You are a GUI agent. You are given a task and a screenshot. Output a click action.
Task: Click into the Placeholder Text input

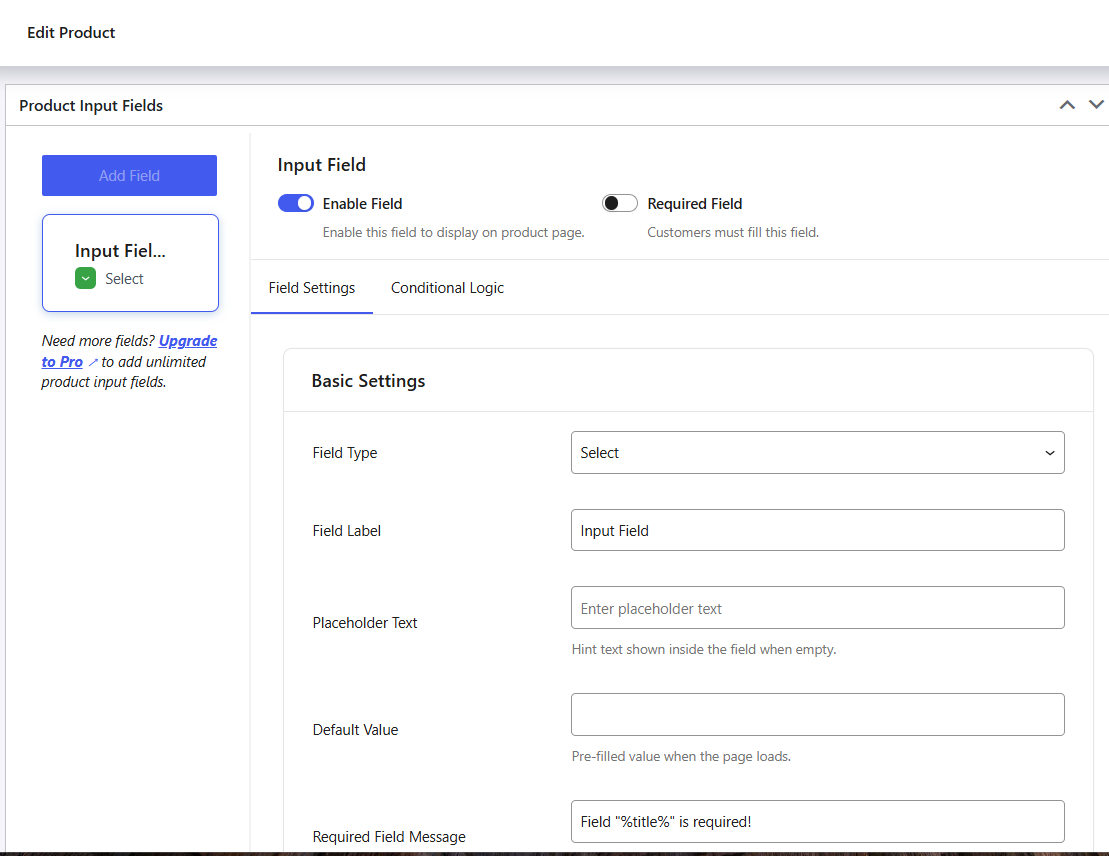pos(818,608)
